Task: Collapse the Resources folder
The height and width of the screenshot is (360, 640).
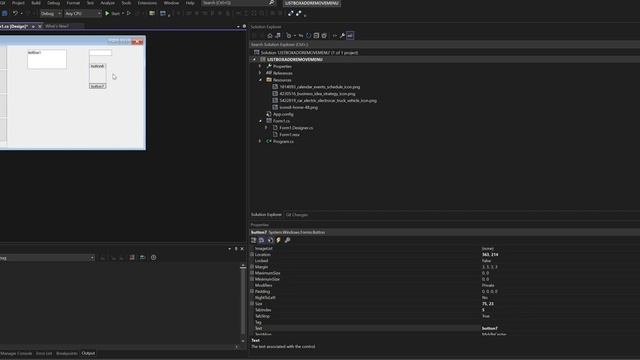Action: point(260,80)
